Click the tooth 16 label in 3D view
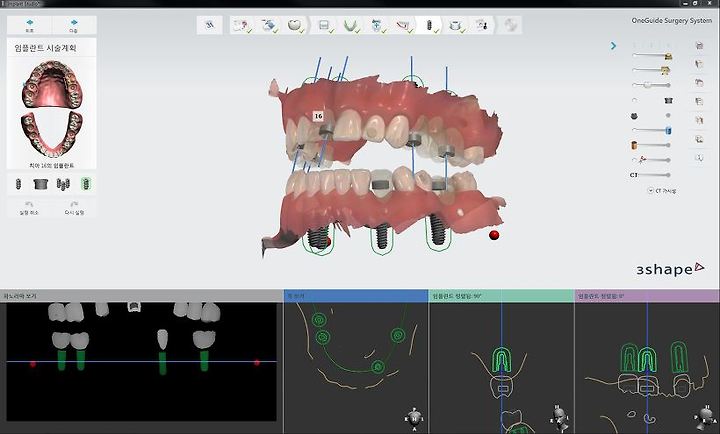 (x=318, y=116)
